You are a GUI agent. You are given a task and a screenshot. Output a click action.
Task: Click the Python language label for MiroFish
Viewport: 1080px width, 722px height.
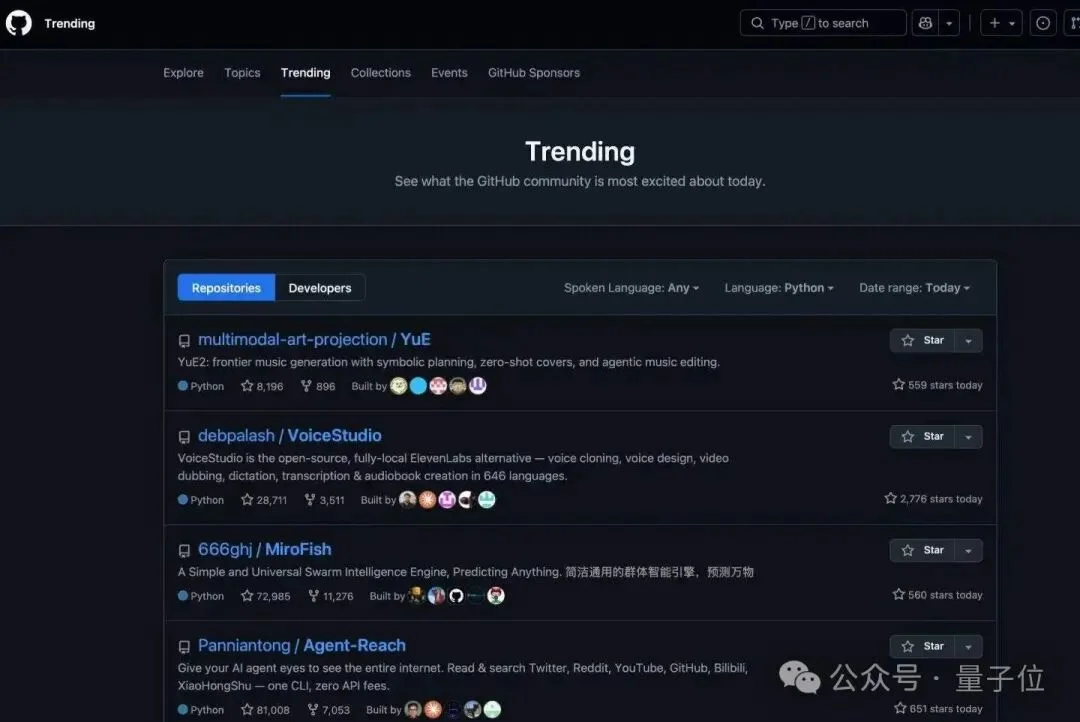[x=201, y=596]
